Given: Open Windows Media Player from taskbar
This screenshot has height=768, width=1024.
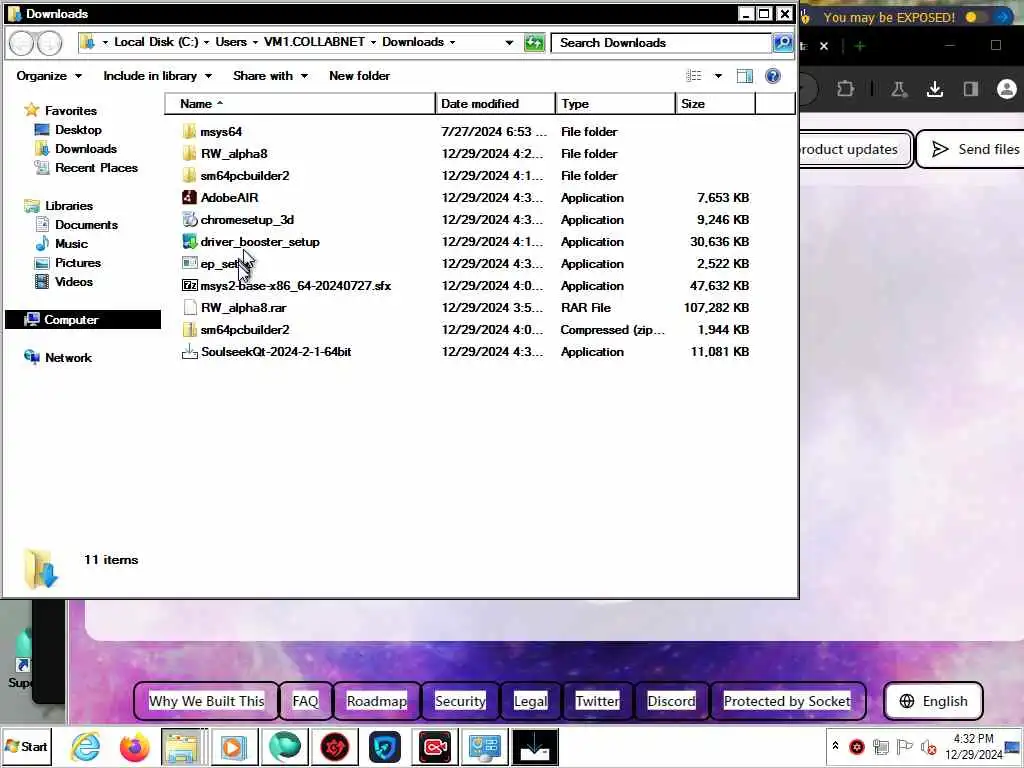Looking at the screenshot, I should [233, 746].
